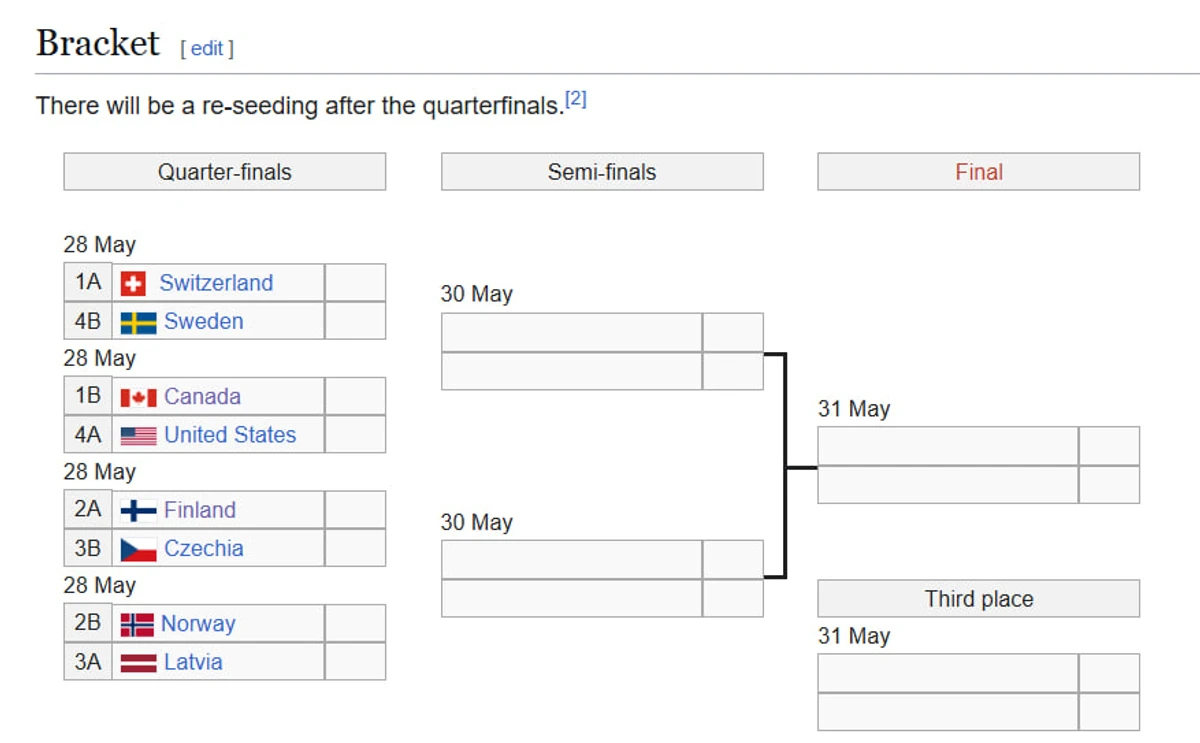Click the Third place header box
The image size is (1200, 743).
978,599
